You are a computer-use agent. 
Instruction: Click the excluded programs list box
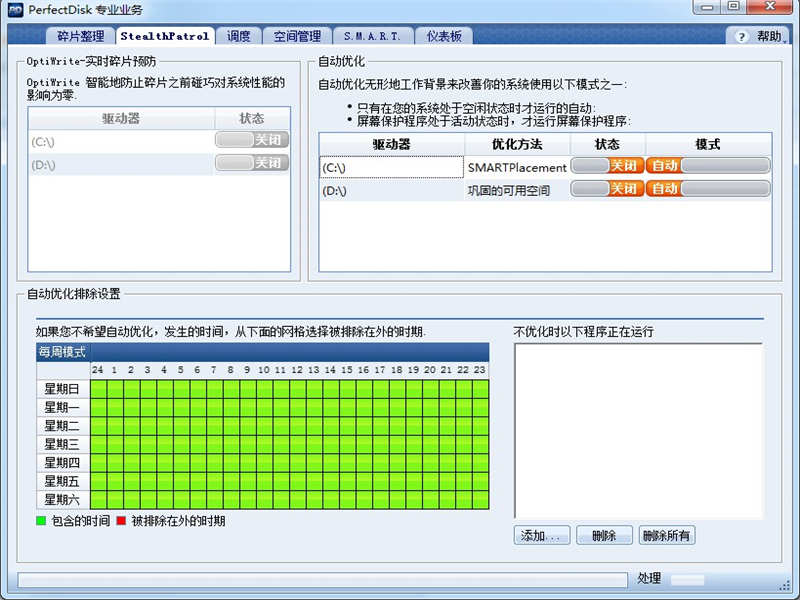pos(638,431)
